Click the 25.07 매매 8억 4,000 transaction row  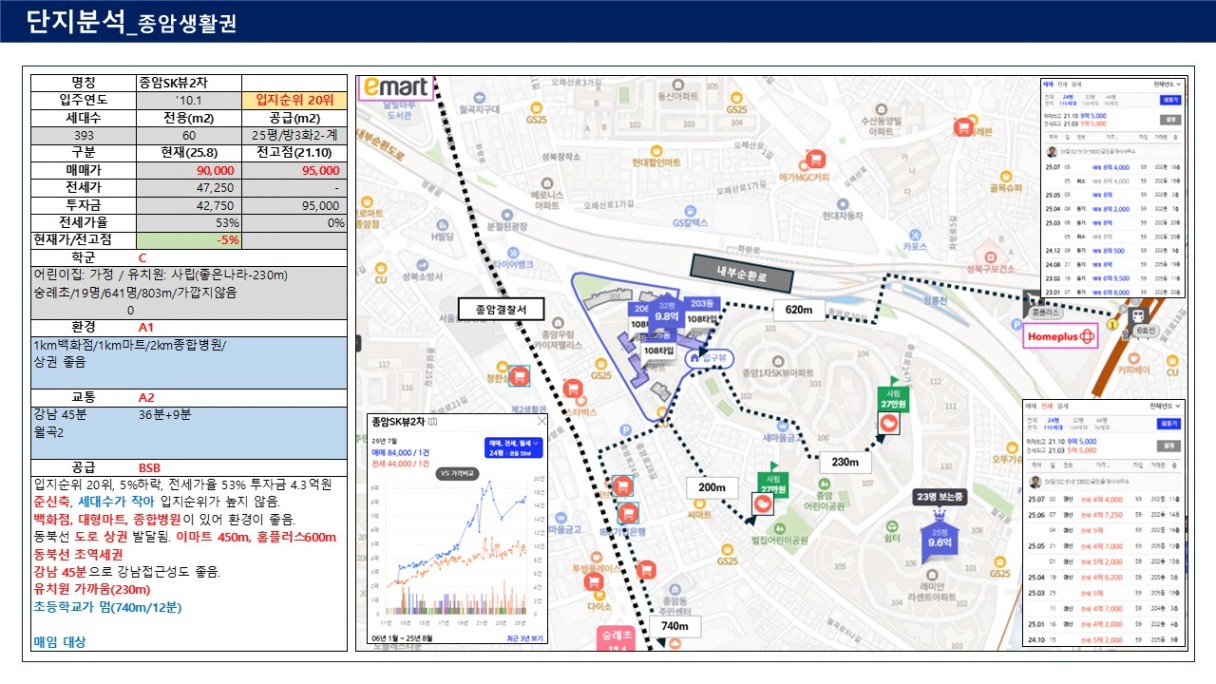click(x=1113, y=166)
